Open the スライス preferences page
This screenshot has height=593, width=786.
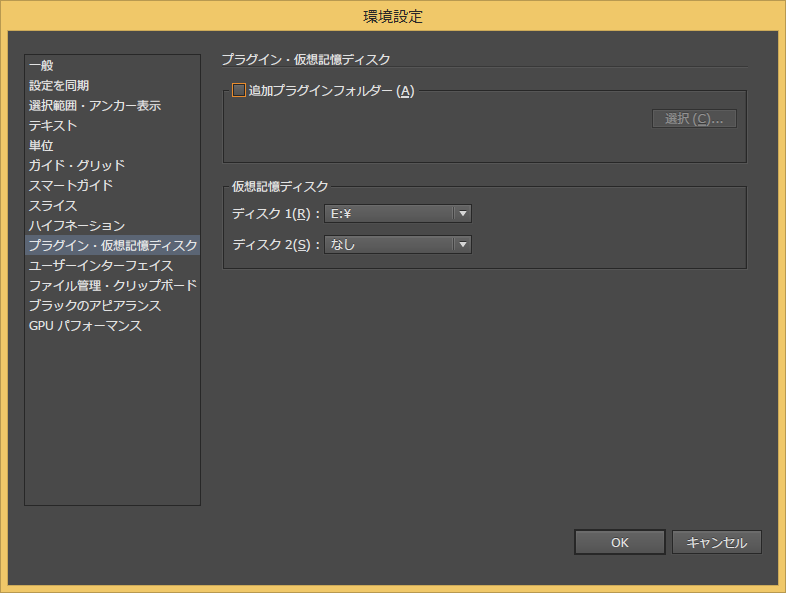click(x=112, y=206)
